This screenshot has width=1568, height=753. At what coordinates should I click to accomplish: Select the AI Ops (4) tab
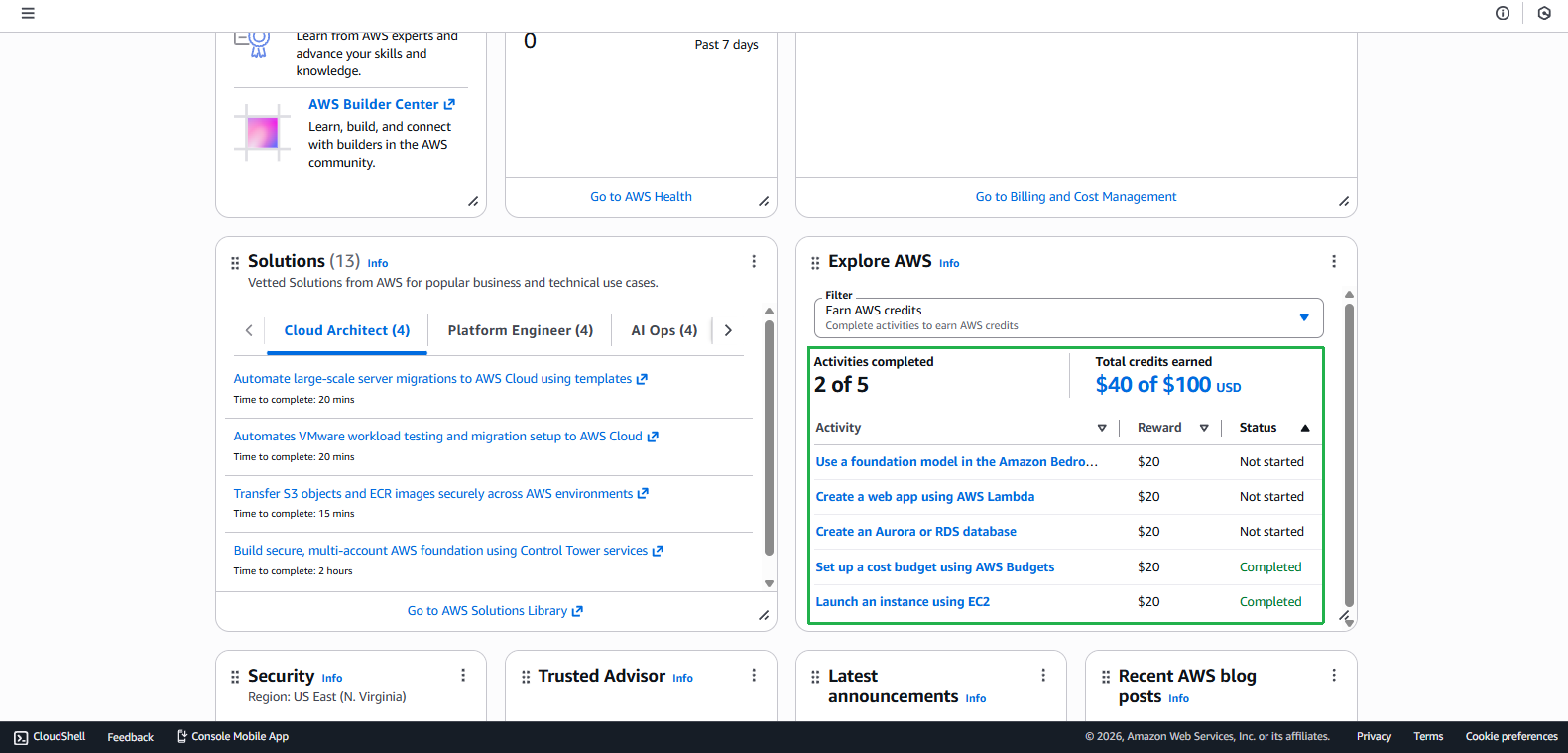coord(663,330)
